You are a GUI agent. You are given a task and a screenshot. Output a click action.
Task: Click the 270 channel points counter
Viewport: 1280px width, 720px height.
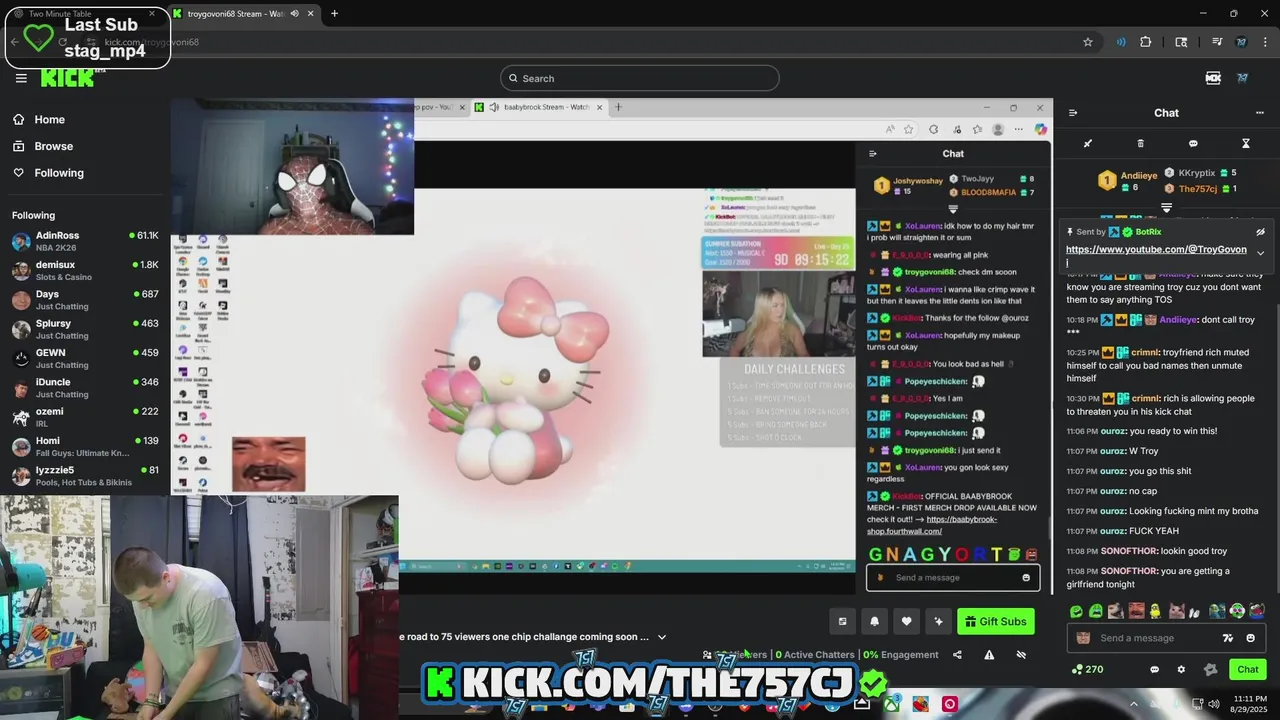coord(1087,670)
